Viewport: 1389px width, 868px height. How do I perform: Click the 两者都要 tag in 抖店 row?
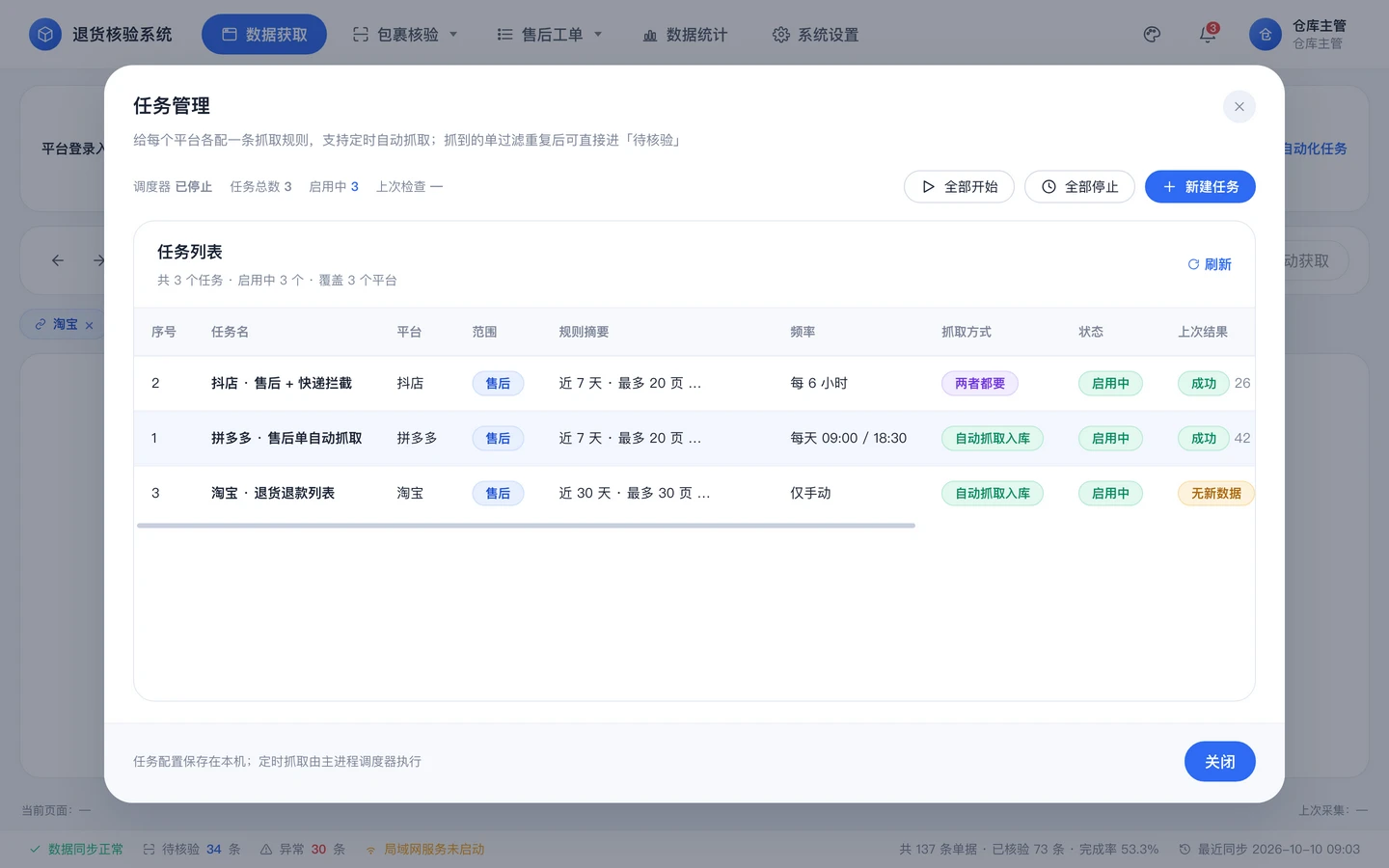(980, 383)
